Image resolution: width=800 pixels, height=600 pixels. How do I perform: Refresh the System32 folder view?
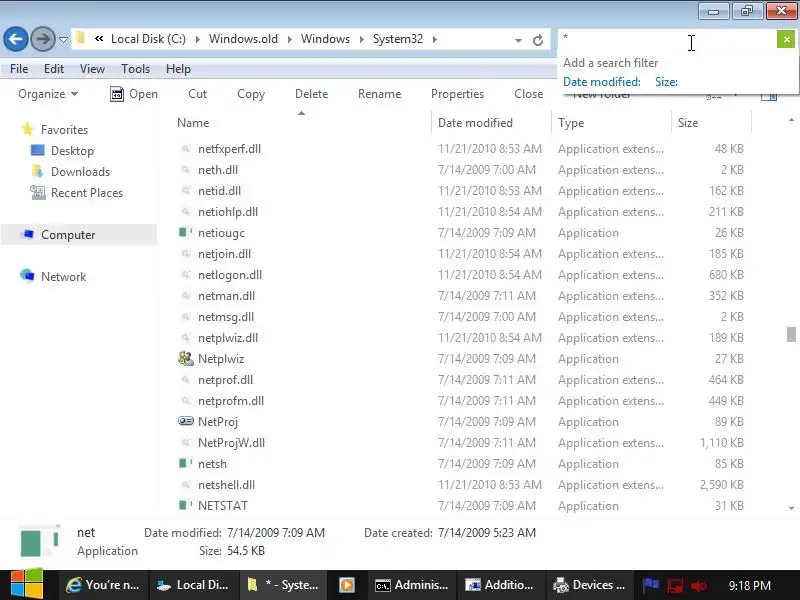point(538,40)
